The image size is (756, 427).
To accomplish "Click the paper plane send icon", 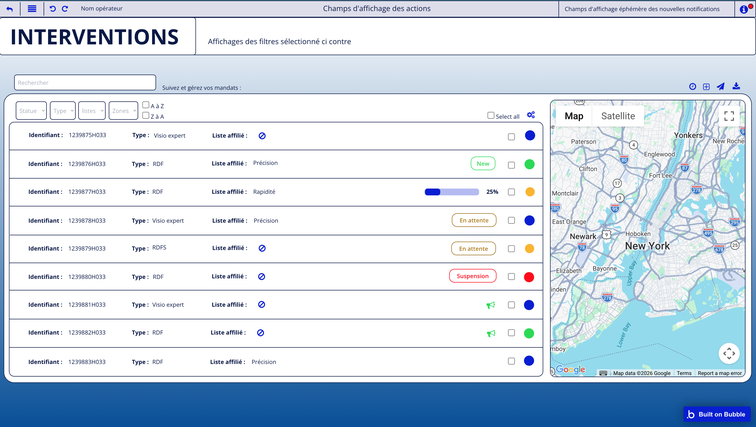I will [x=720, y=87].
